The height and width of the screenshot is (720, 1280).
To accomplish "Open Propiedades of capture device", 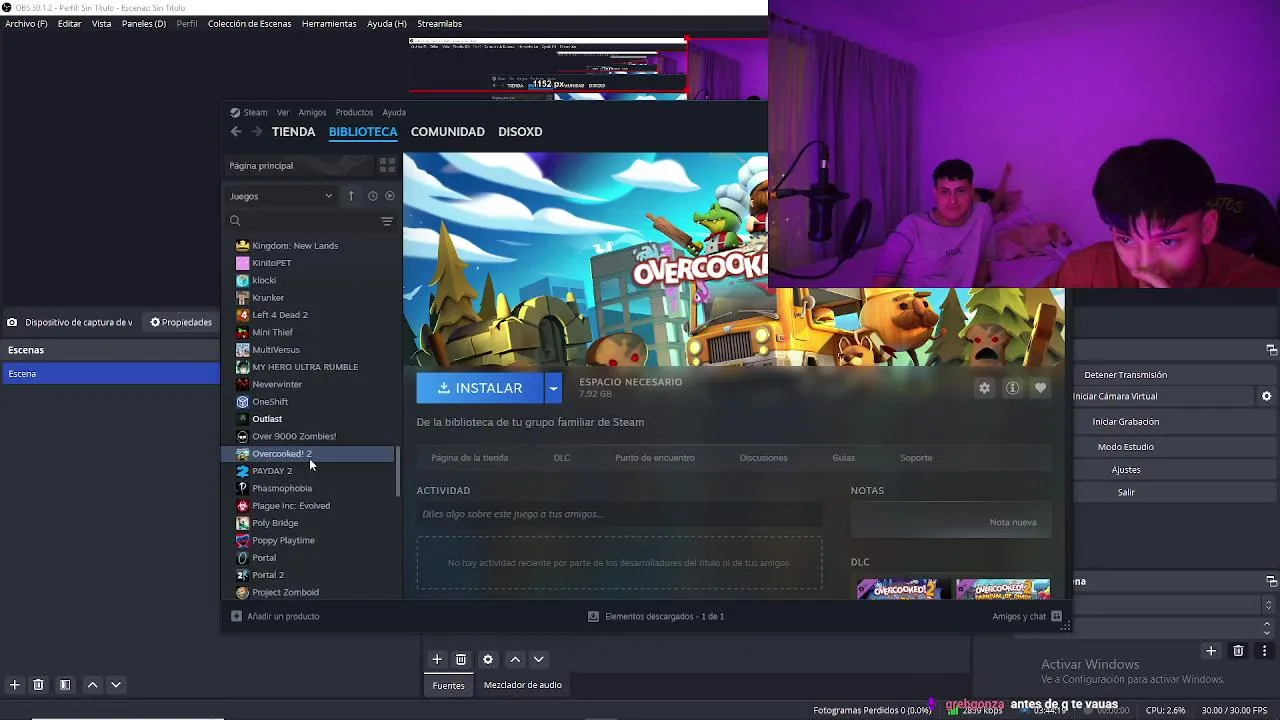I will click(x=181, y=322).
